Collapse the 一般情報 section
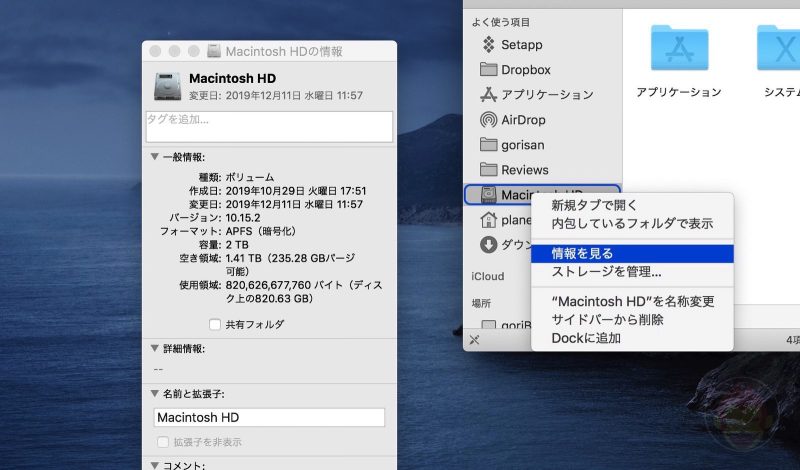This screenshot has height=470, width=800. (155, 157)
